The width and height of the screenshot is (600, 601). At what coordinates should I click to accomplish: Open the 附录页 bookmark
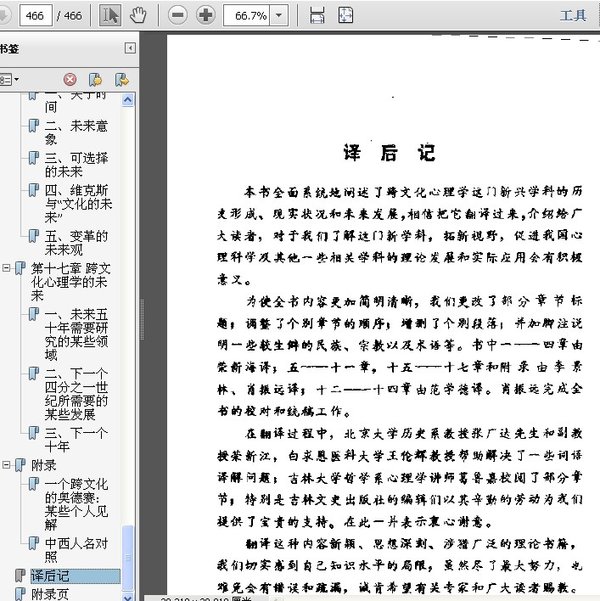[x=48, y=593]
